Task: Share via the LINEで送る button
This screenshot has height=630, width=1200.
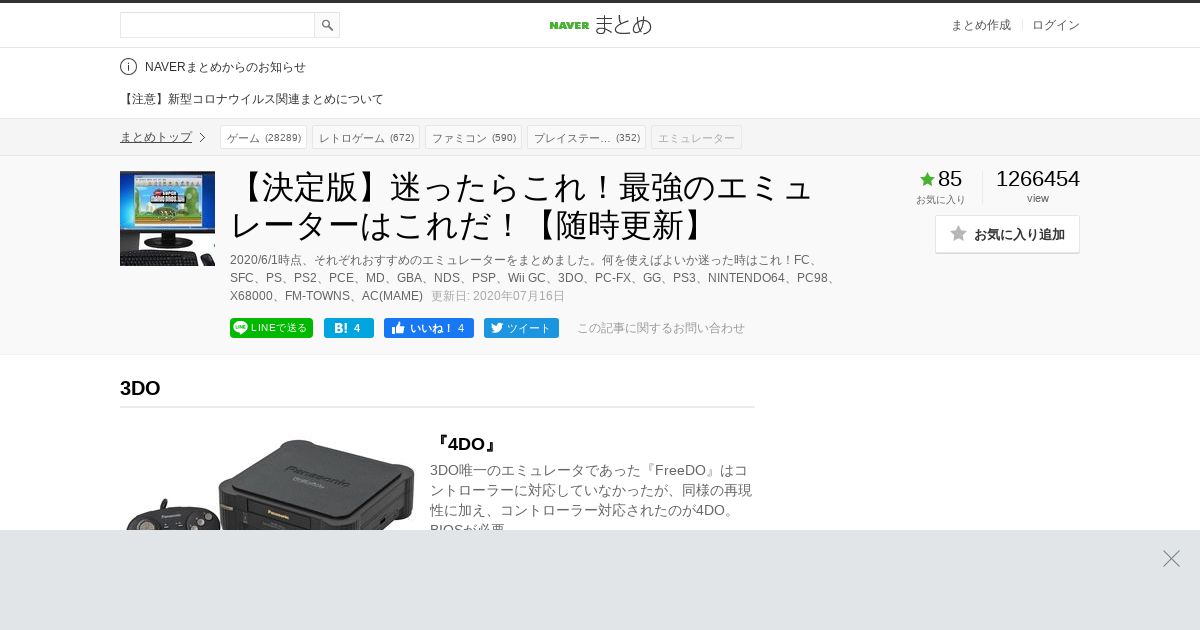Action: 271,328
